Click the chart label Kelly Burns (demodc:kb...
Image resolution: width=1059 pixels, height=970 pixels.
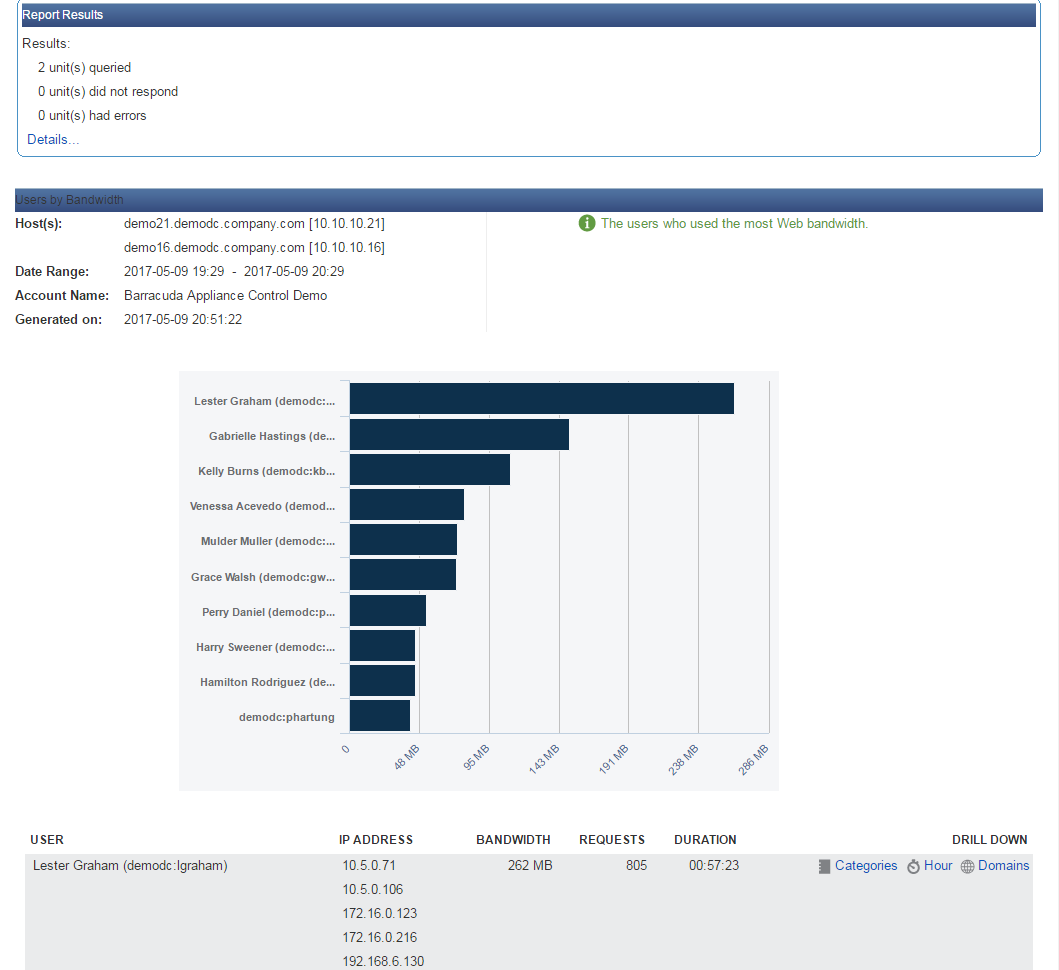[x=267, y=471]
